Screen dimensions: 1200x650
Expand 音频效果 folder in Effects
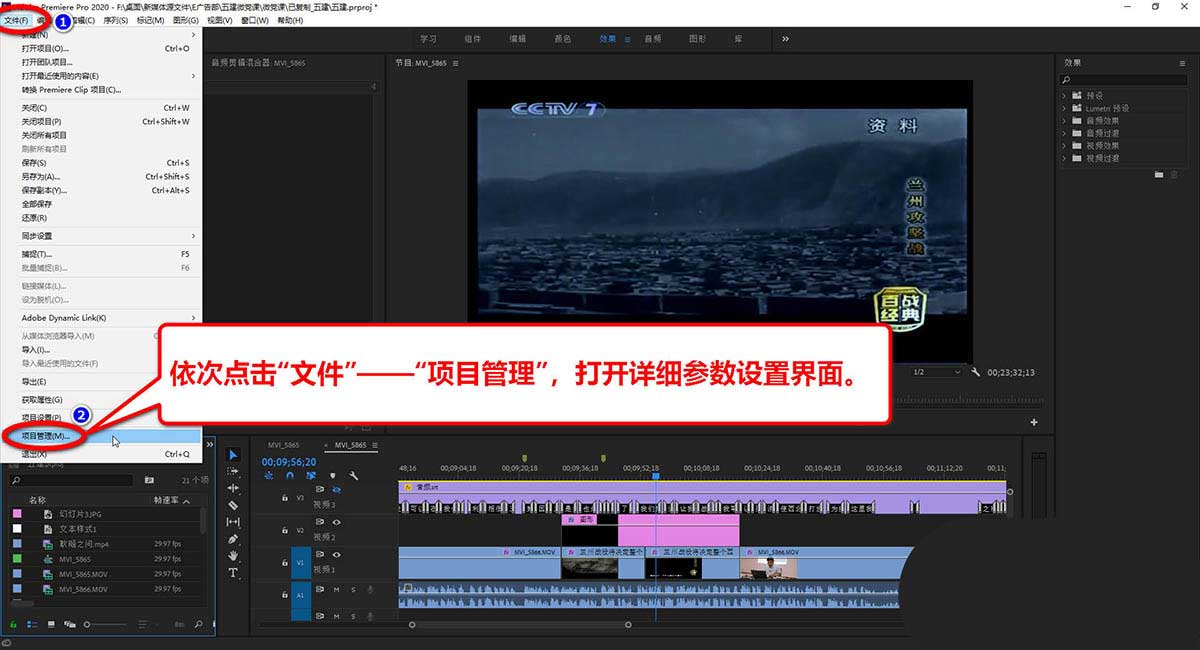(1064, 119)
